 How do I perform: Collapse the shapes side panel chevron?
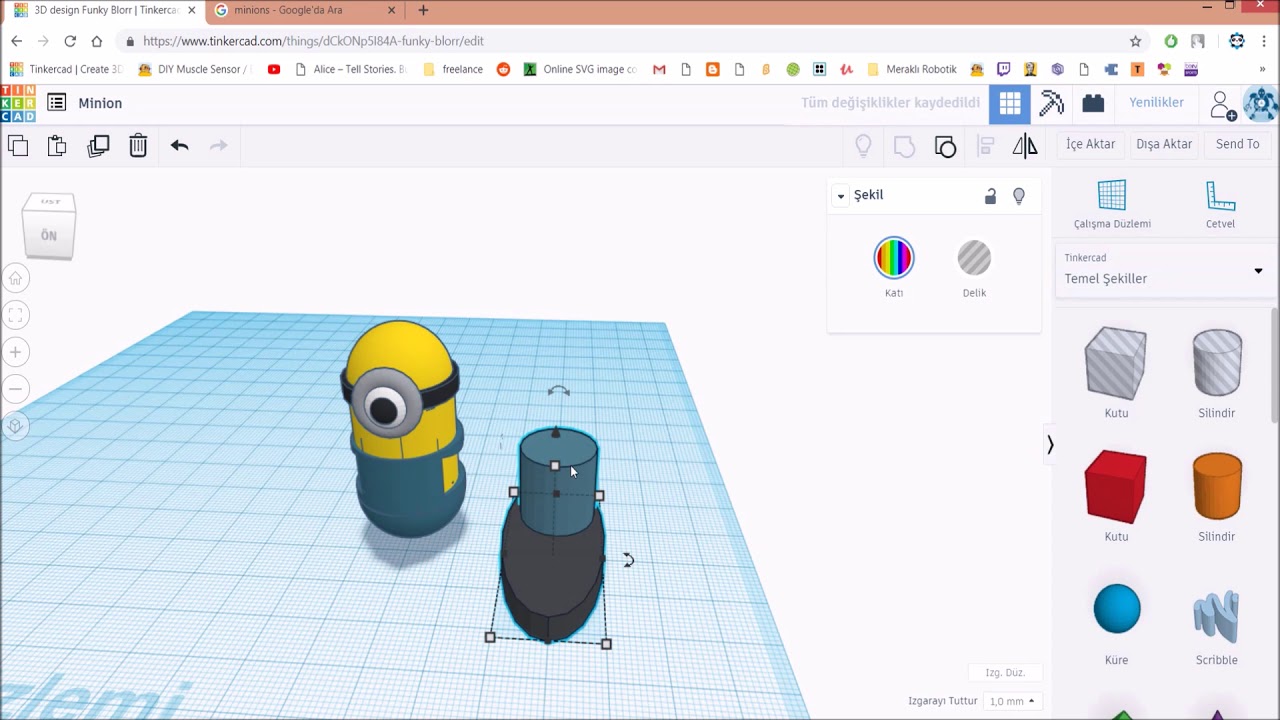click(1050, 445)
